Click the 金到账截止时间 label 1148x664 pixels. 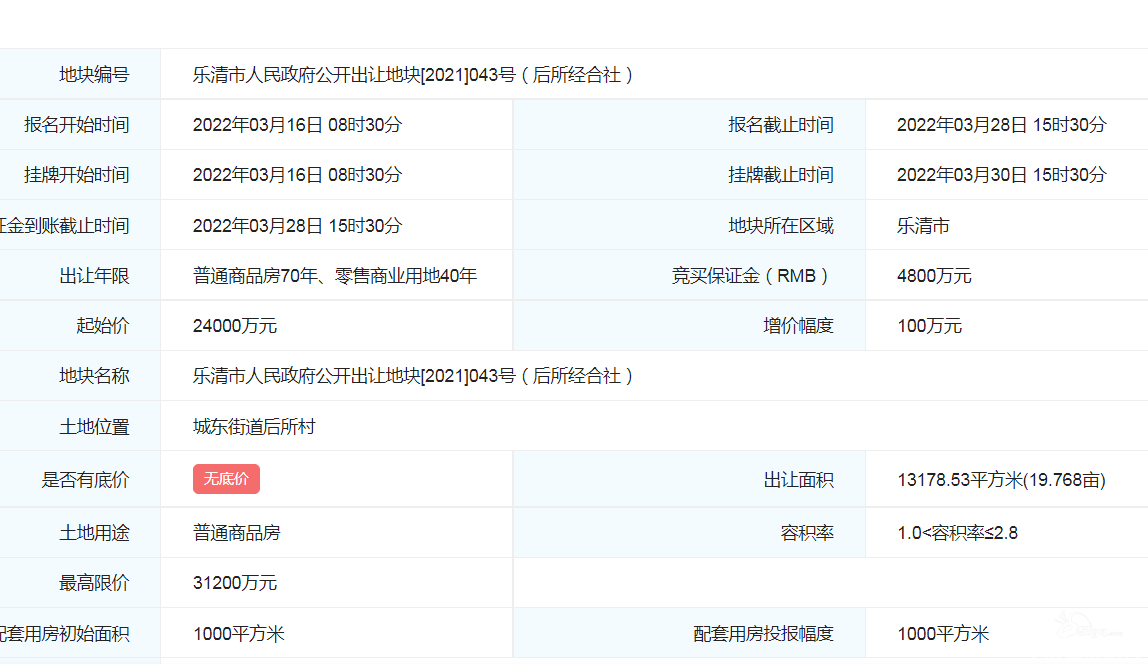(64, 225)
